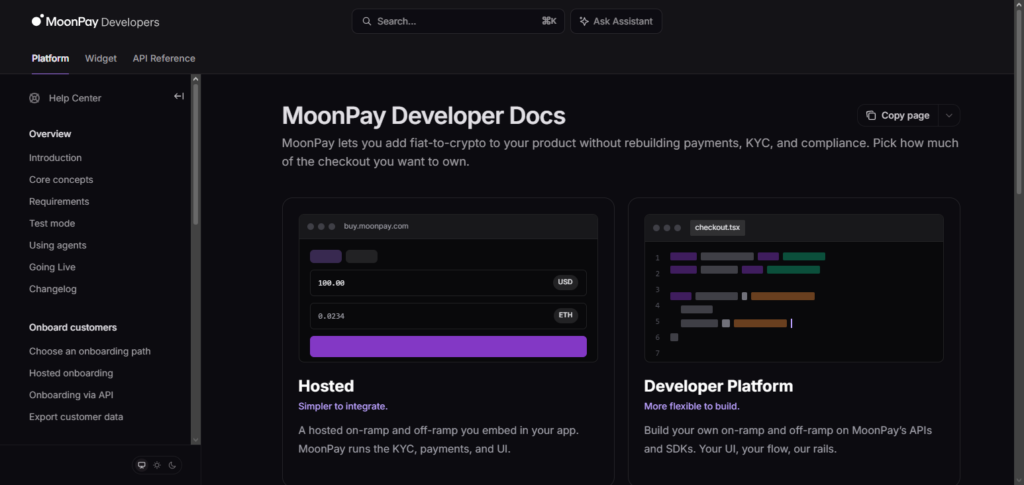Viewport: 1024px width, 485px height.
Task: Click the sidebar scrollbar up arrow
Action: click(195, 79)
